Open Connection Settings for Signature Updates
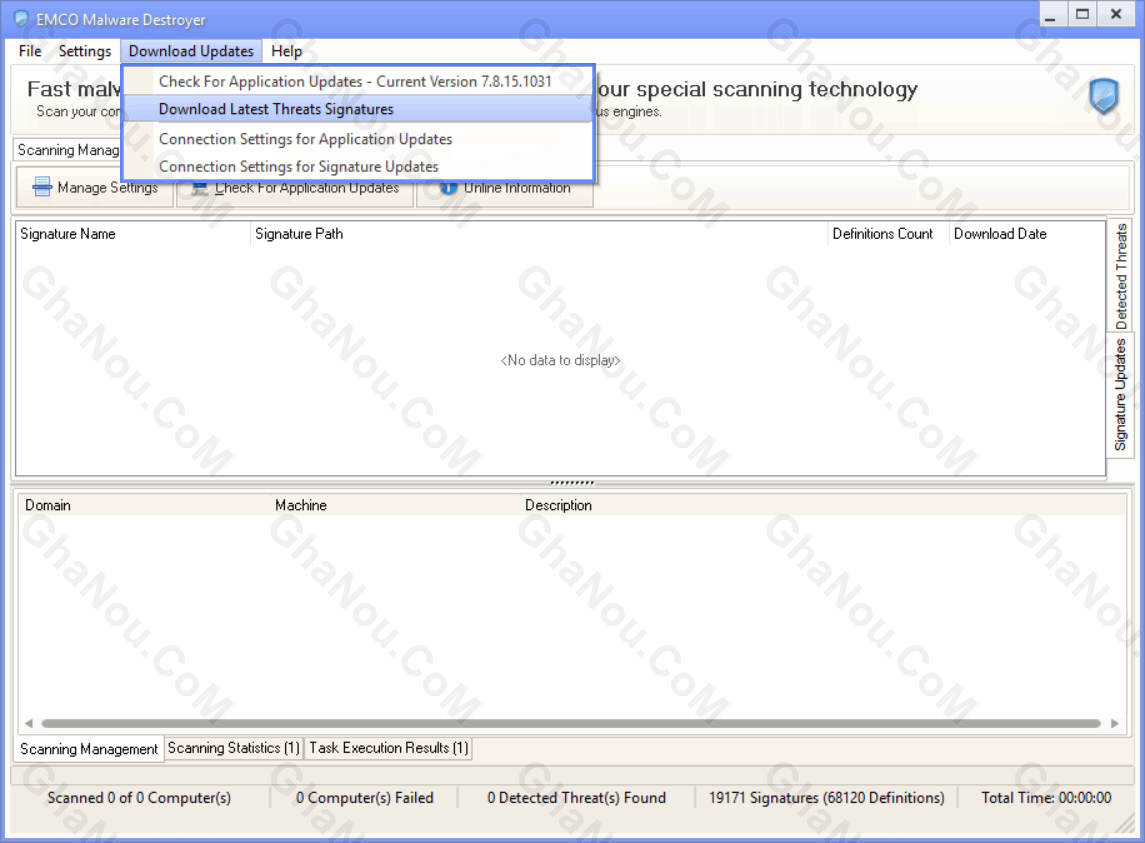The image size is (1145, 843). (358, 167)
